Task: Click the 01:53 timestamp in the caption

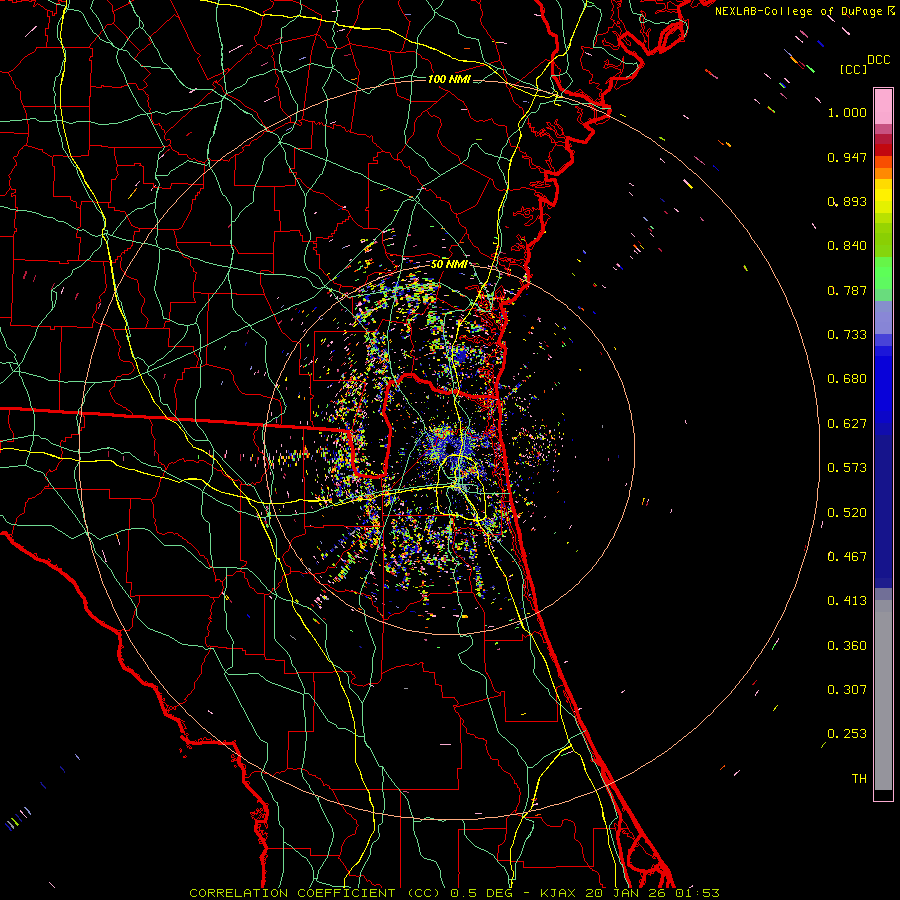Action: (699, 893)
